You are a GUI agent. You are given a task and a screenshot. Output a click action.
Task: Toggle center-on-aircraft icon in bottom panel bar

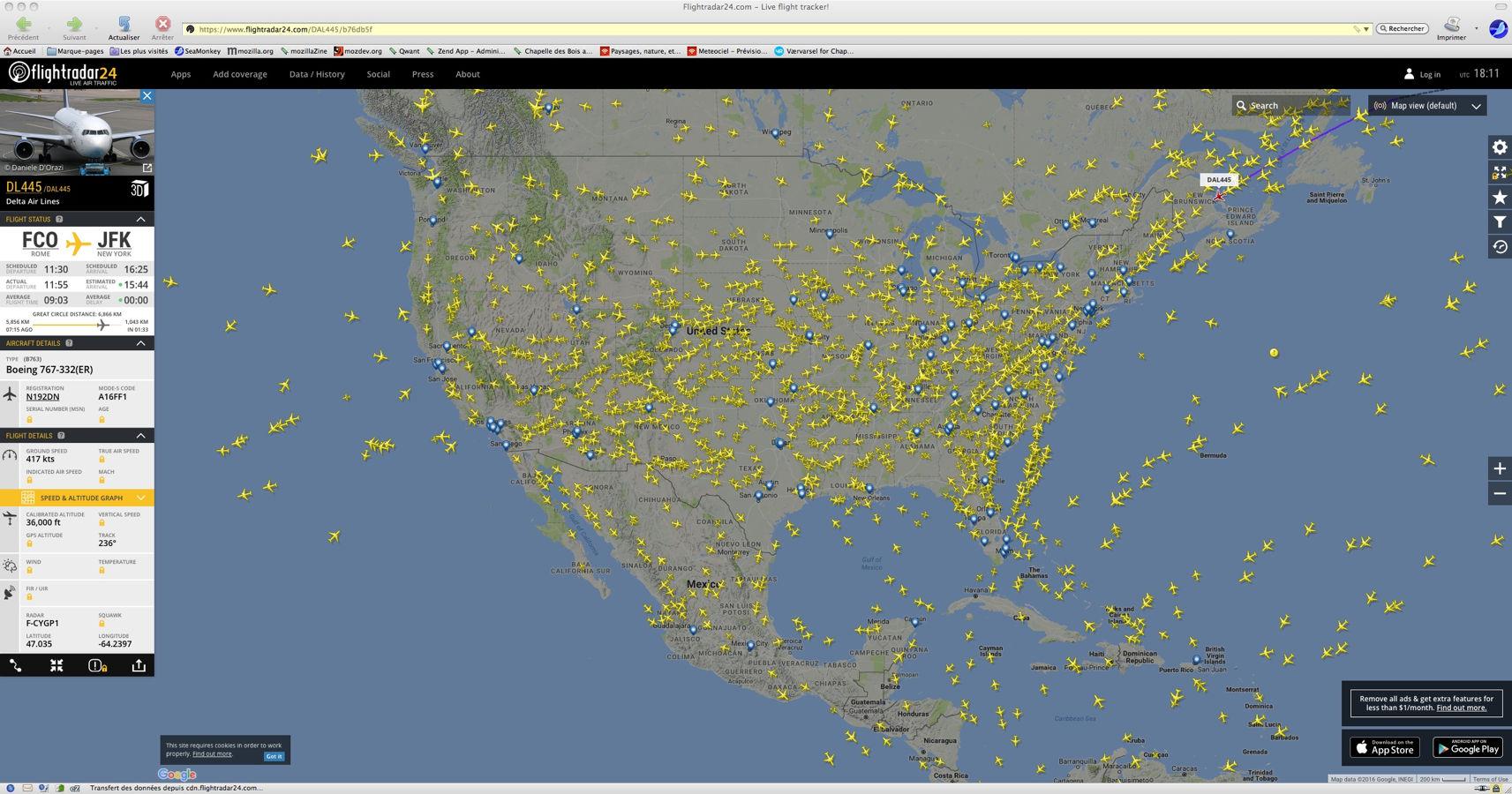pyautogui.click(x=56, y=666)
